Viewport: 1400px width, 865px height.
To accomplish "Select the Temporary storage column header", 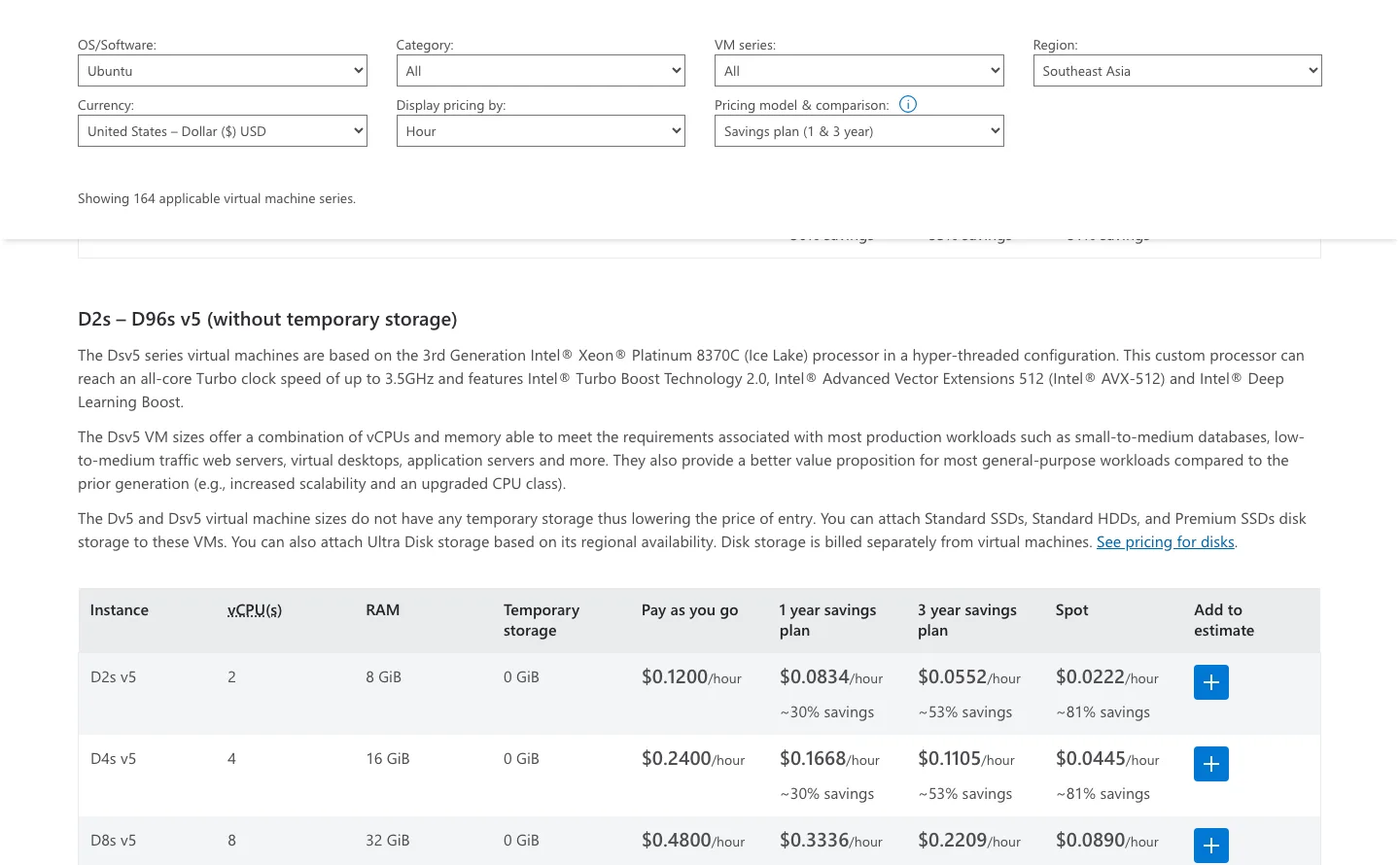I will pyautogui.click(x=542, y=620).
